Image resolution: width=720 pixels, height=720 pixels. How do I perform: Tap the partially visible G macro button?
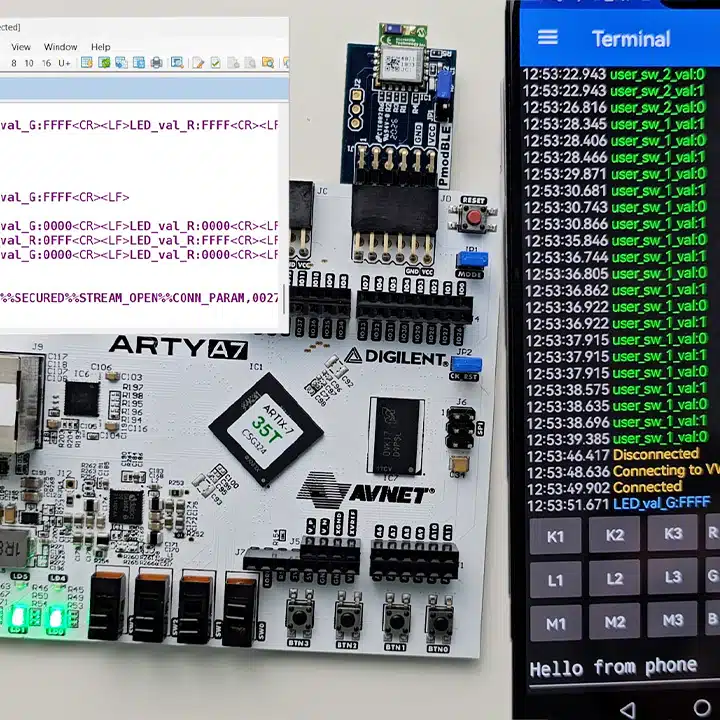point(713,575)
